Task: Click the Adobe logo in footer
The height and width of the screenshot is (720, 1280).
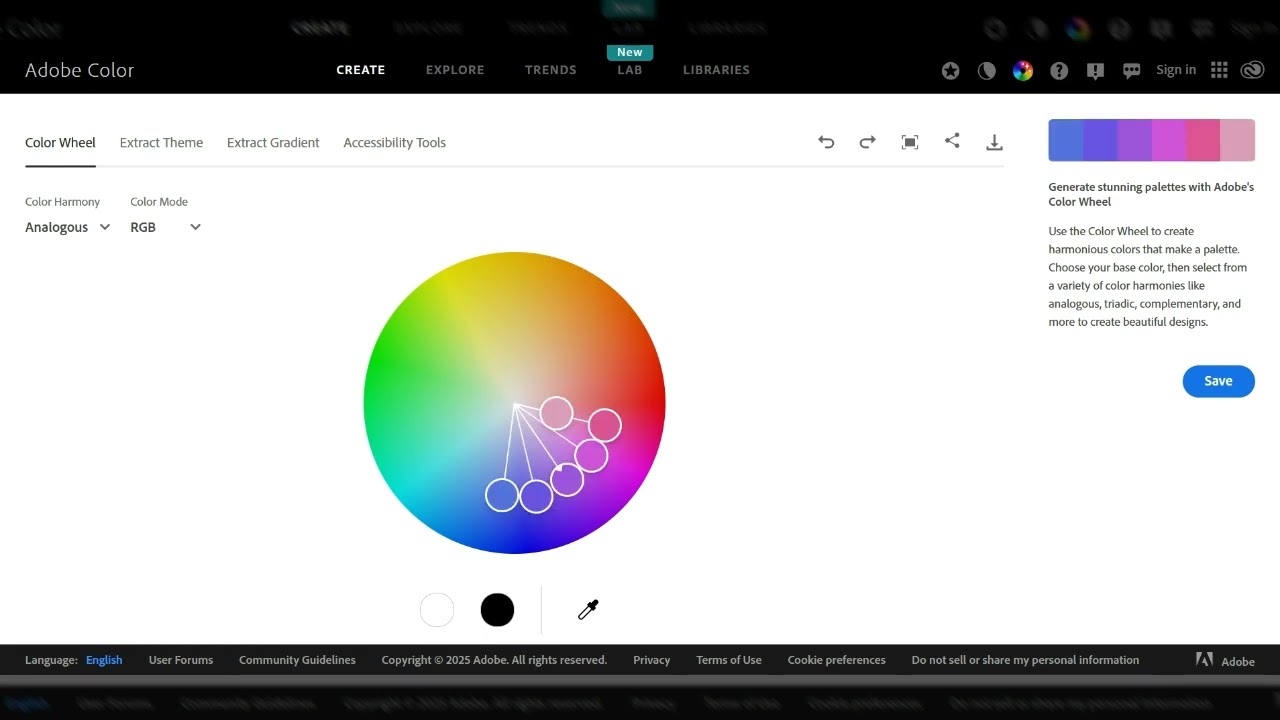Action: (x=1225, y=660)
